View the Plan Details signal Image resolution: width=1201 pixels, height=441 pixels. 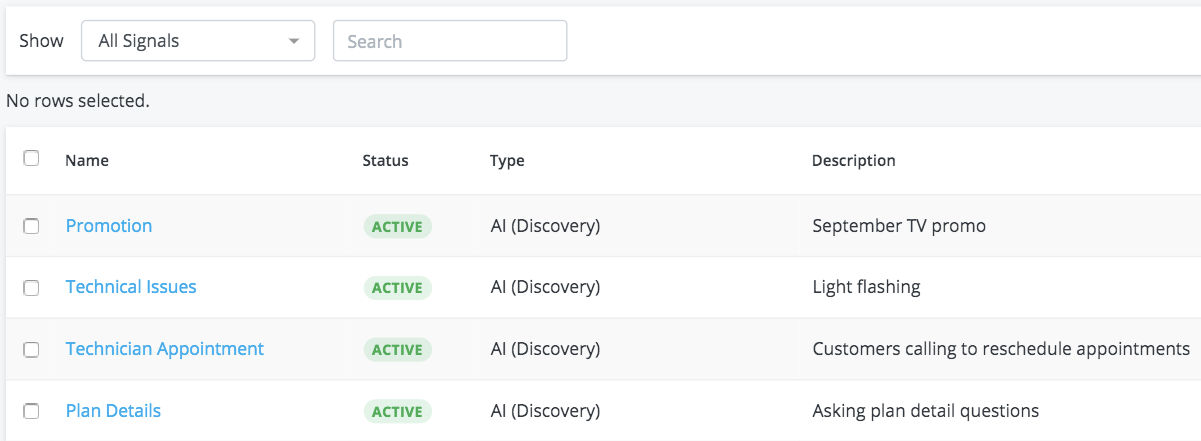tap(113, 411)
